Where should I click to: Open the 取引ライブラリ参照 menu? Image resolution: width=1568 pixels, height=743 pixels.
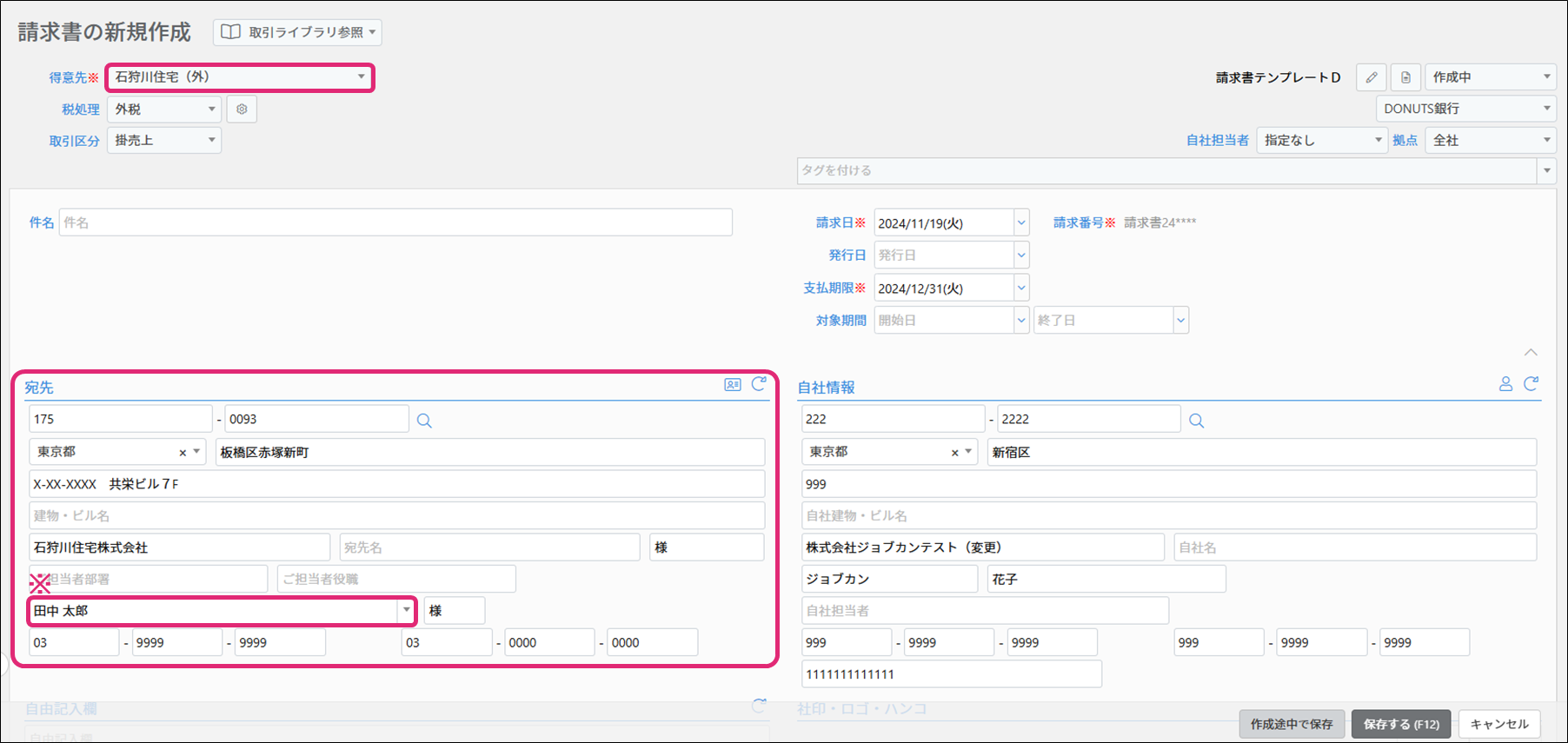[x=297, y=32]
